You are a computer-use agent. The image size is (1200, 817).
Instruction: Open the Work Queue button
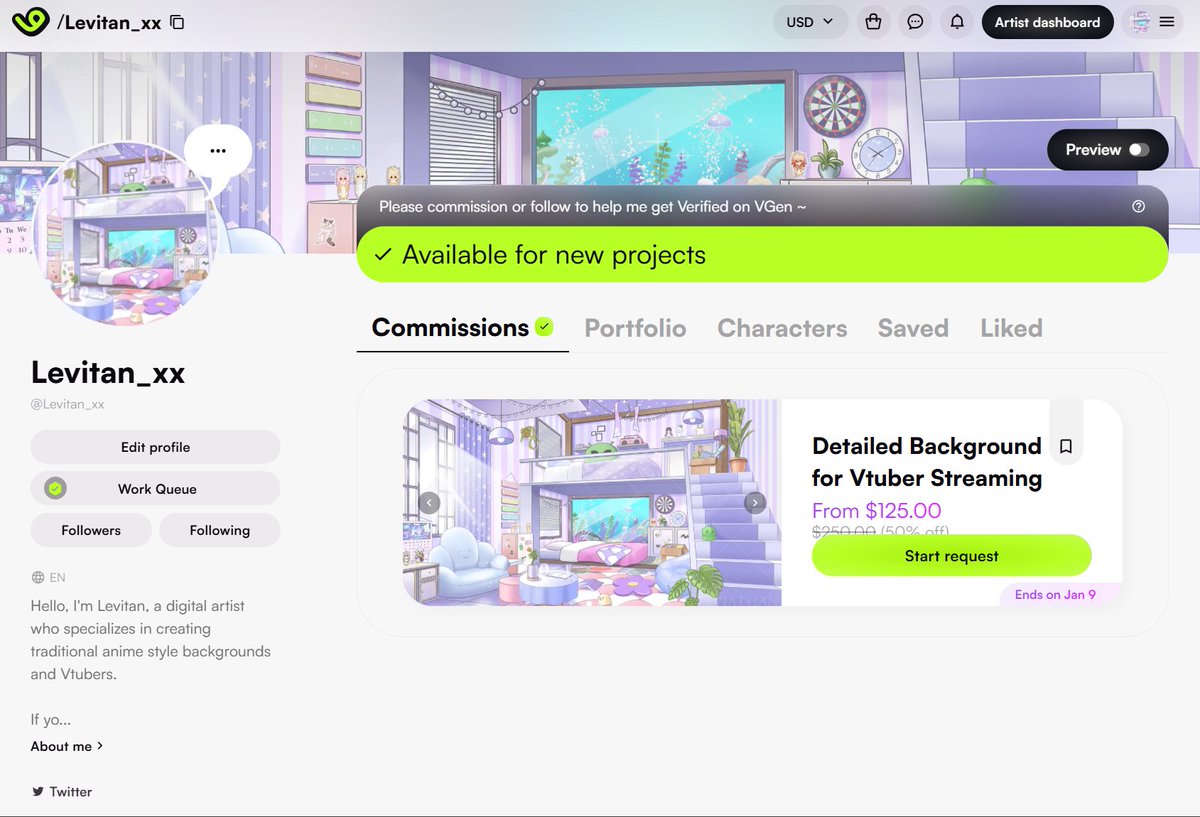click(x=155, y=488)
